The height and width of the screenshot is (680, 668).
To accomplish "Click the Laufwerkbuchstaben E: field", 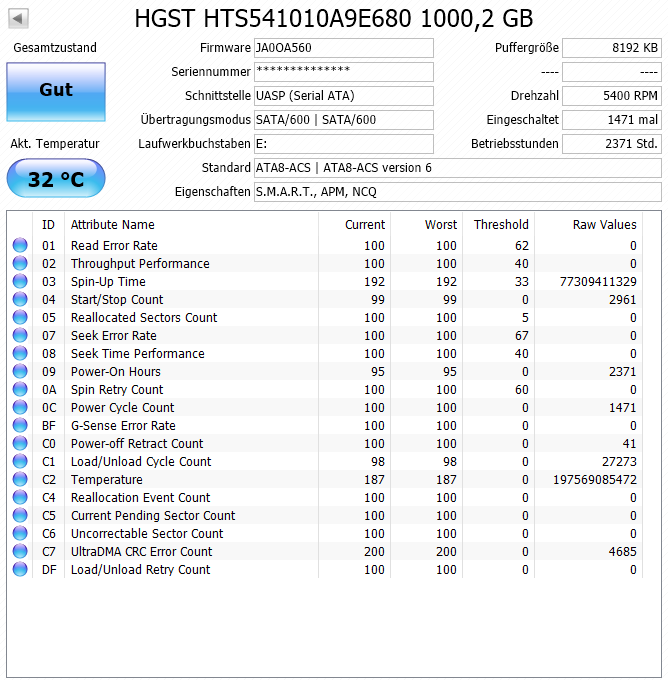I will click(344, 144).
